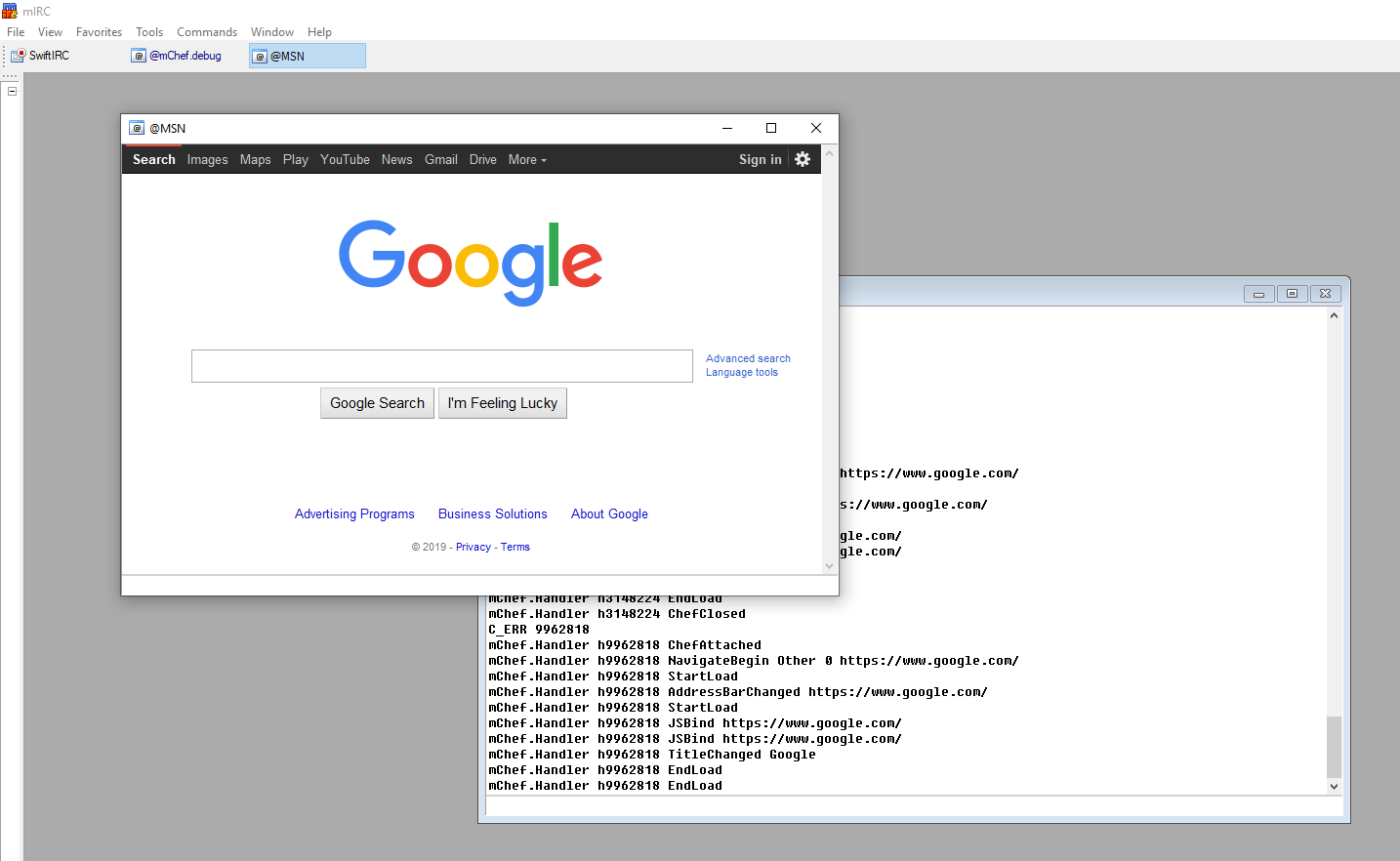Collapse the treebar minus toggle

pos(12,92)
